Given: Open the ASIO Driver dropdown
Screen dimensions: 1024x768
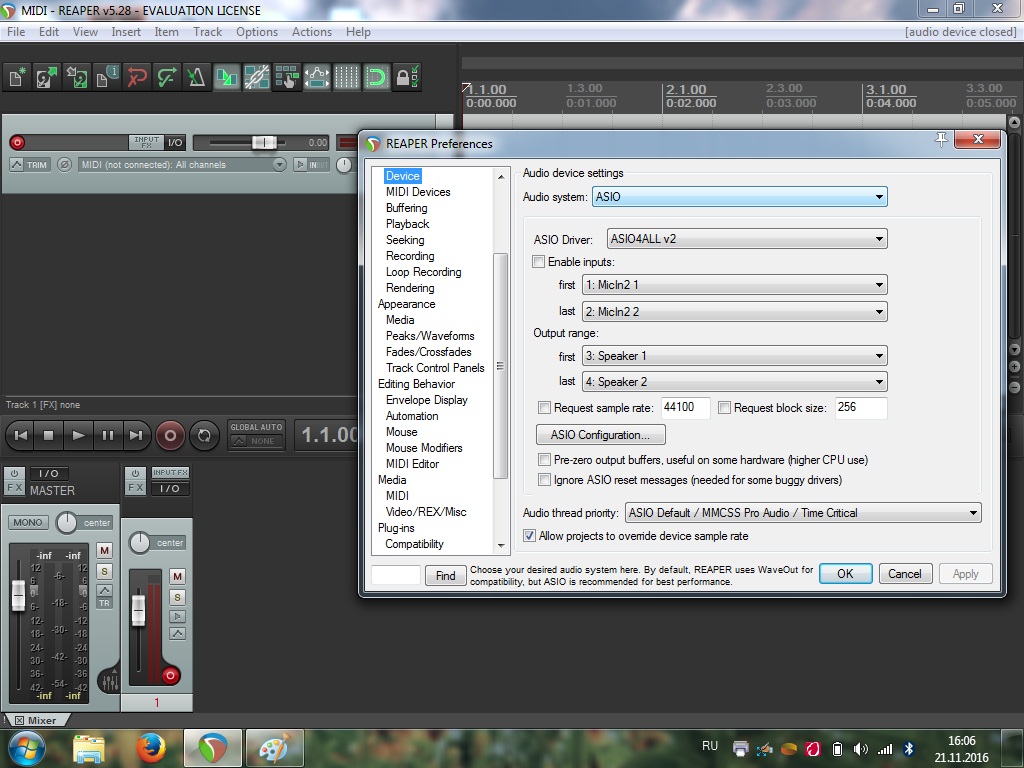Looking at the screenshot, I should [x=747, y=239].
